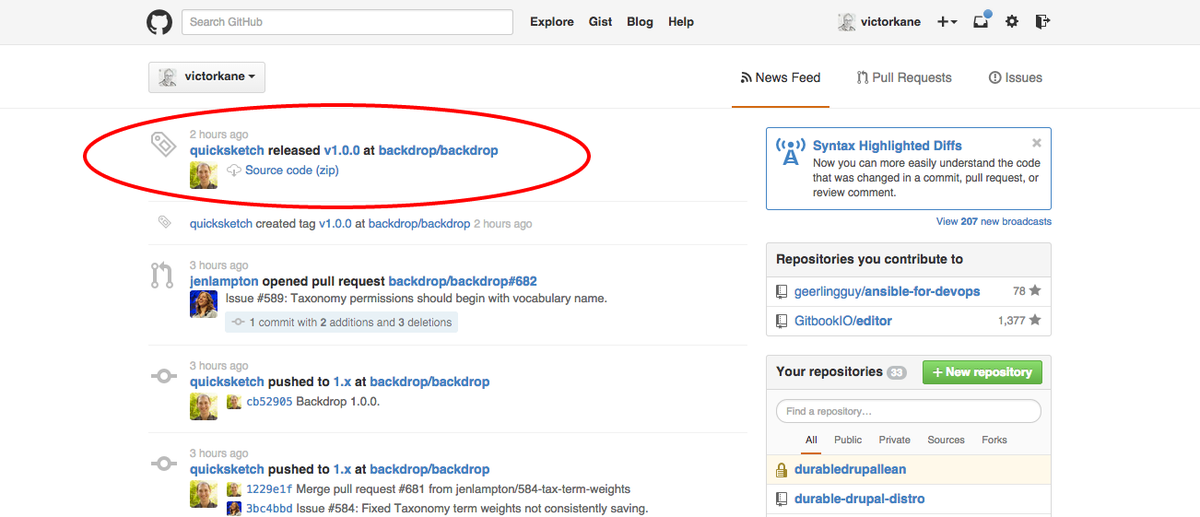Switch to the Issues tab

[x=1015, y=78]
